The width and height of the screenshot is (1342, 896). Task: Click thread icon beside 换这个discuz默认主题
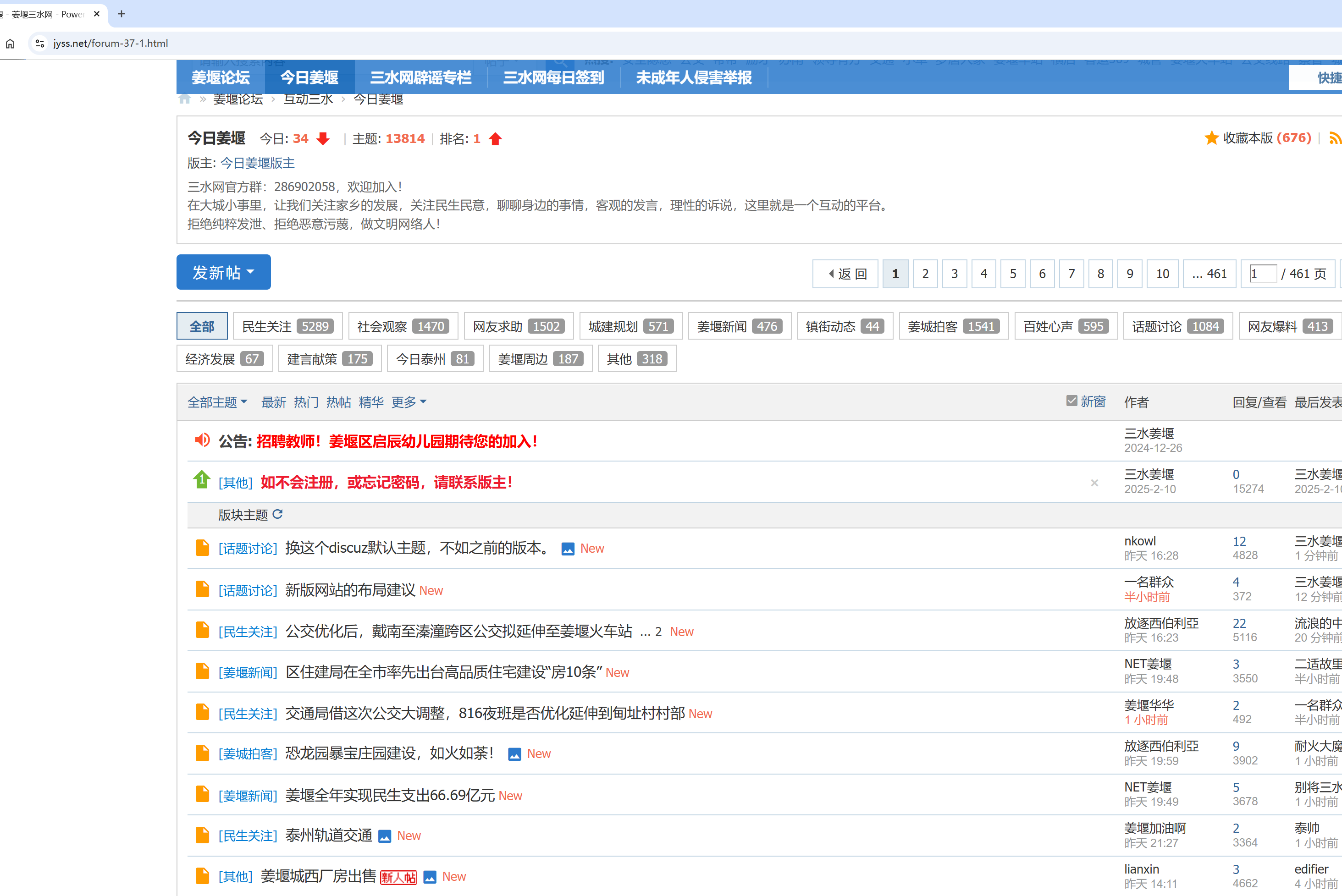[202, 547]
